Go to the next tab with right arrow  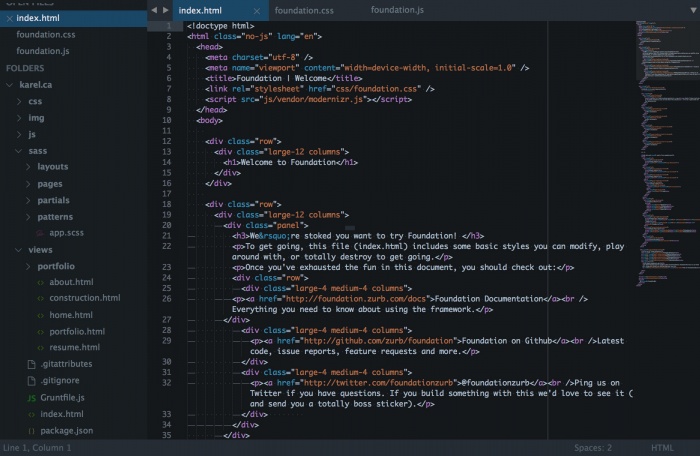click(165, 9)
